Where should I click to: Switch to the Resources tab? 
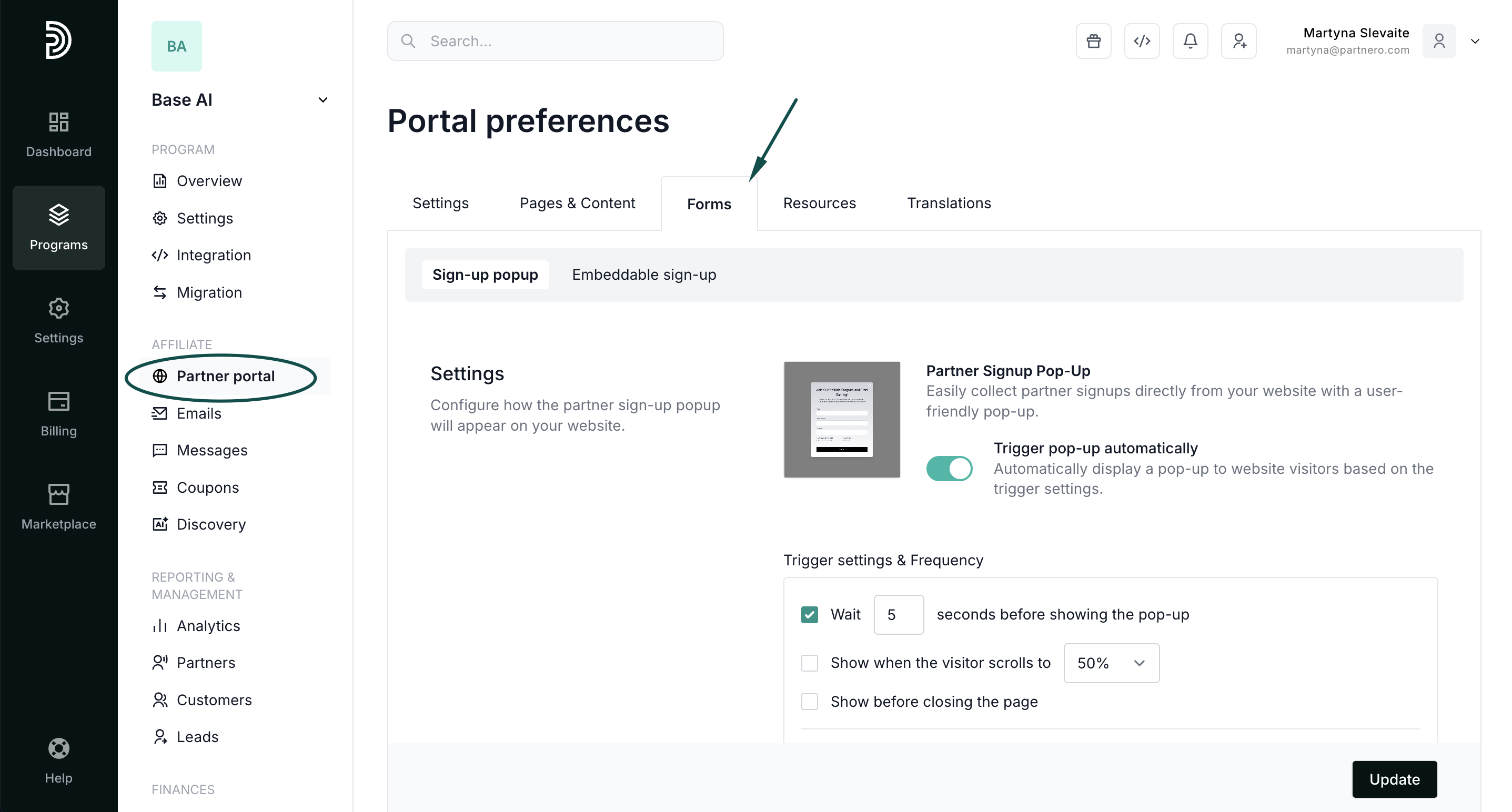click(x=819, y=203)
